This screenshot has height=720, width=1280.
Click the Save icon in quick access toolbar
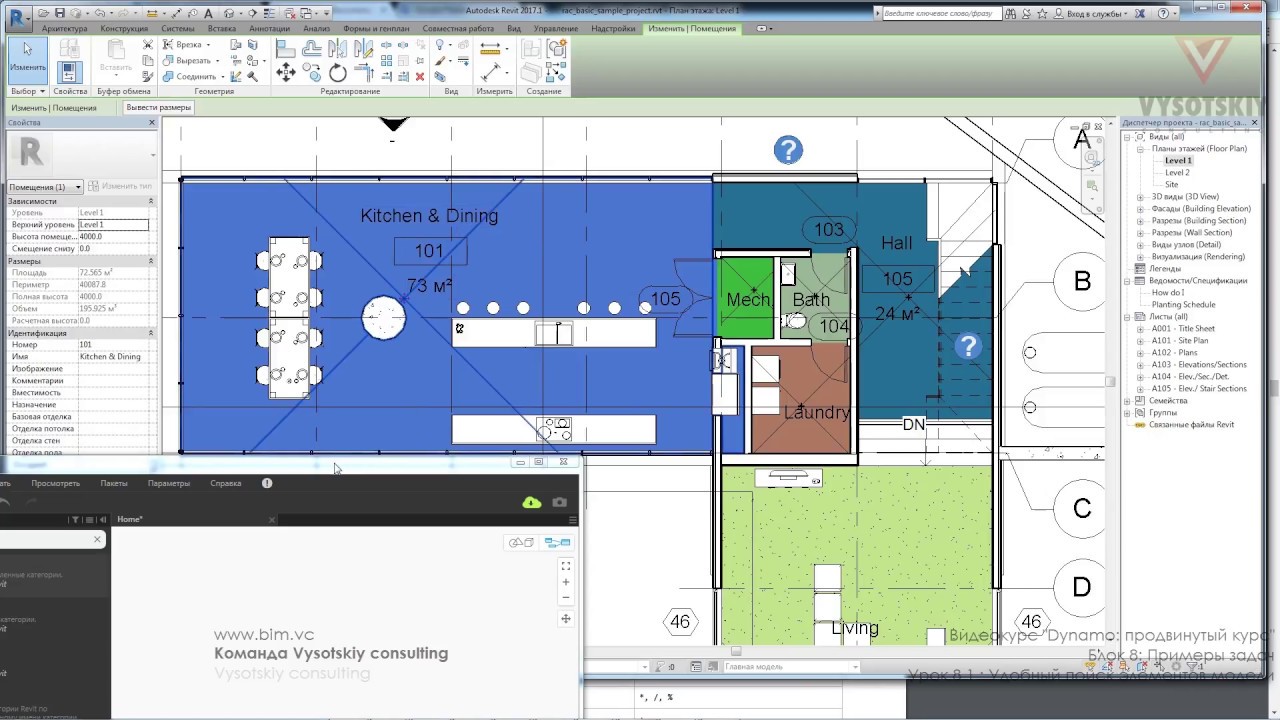[60, 13]
